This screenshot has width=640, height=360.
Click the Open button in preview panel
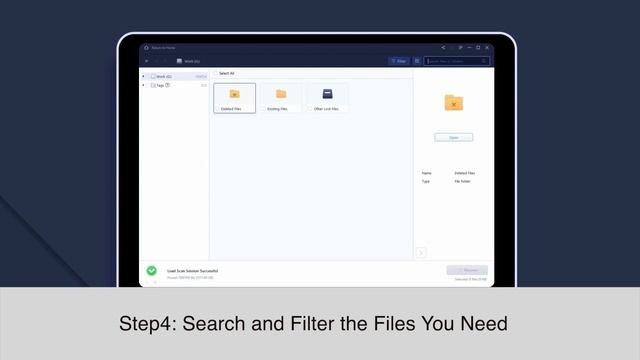click(454, 138)
